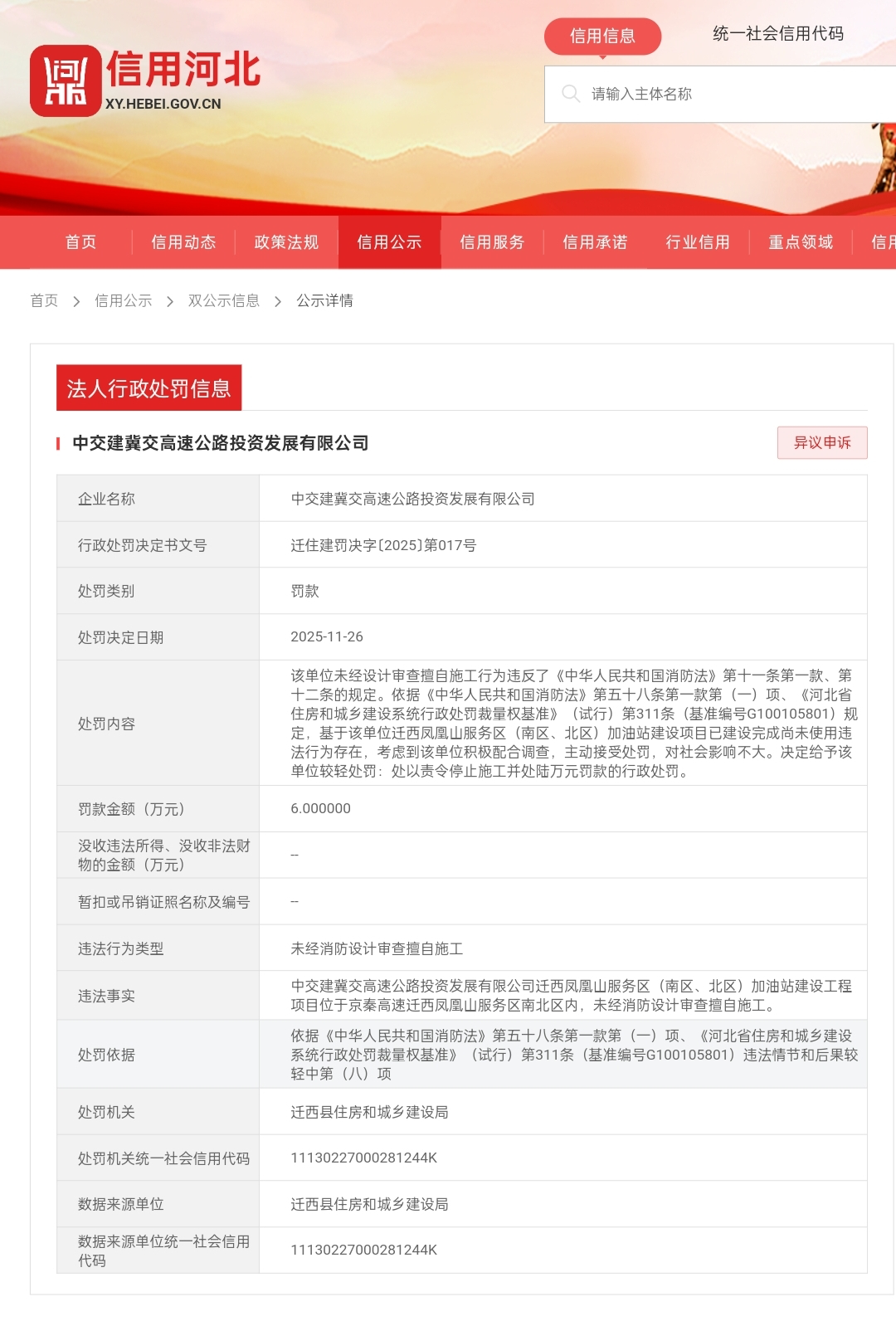Click the 双公示信息 breadcrumb link
Viewport: 896px width, 1326px height.
point(223,300)
